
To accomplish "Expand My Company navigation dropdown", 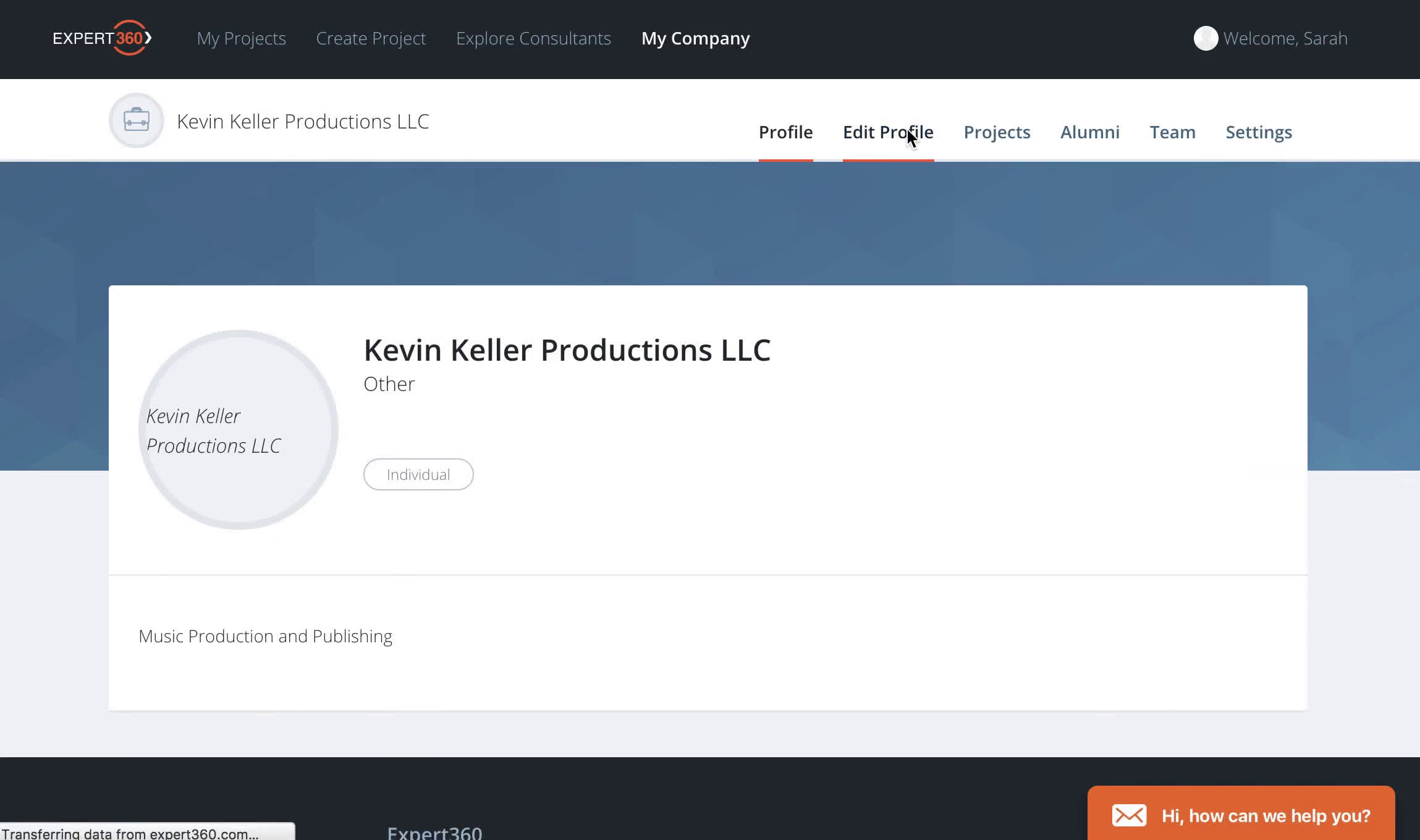I will coord(696,38).
